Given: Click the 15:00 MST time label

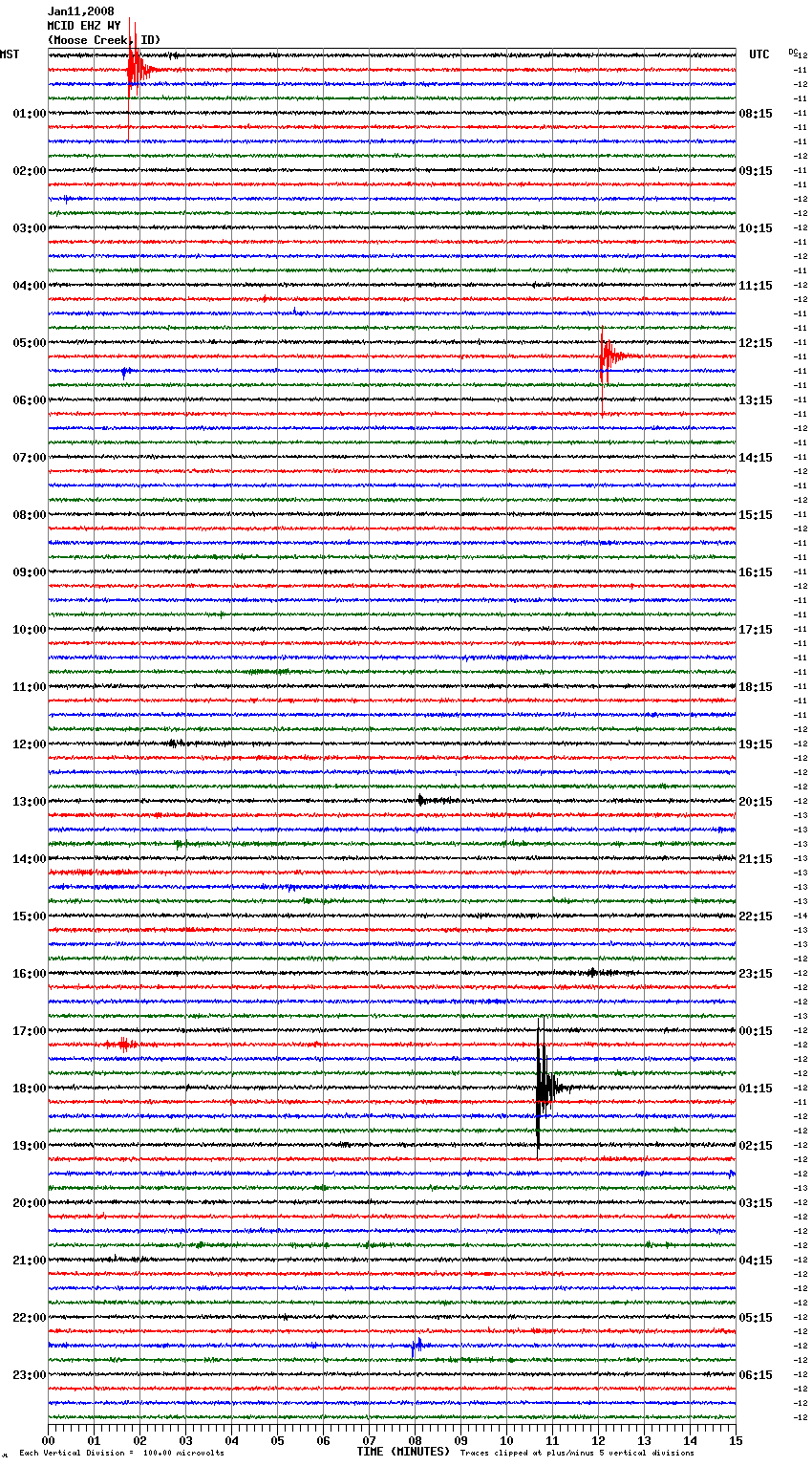Looking at the screenshot, I should (29, 916).
